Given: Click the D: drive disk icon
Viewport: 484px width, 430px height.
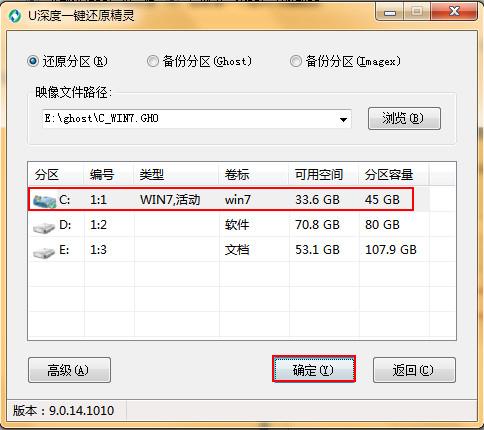Looking at the screenshot, I should [44, 227].
